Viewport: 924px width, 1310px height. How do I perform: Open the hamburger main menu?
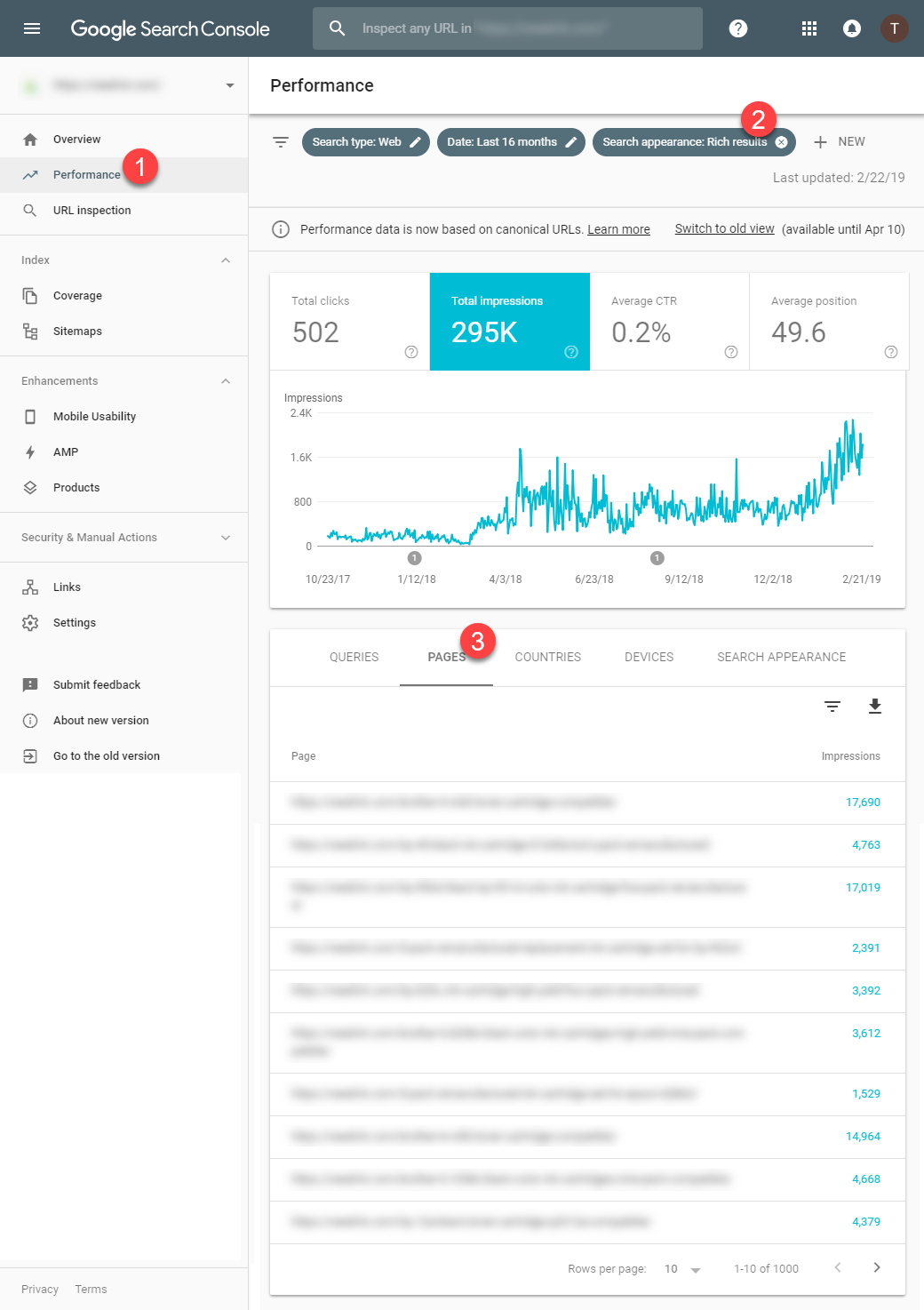32,28
